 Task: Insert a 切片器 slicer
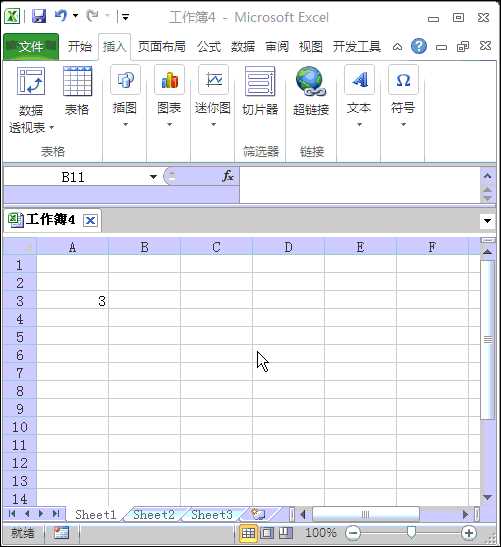[x=260, y=91]
